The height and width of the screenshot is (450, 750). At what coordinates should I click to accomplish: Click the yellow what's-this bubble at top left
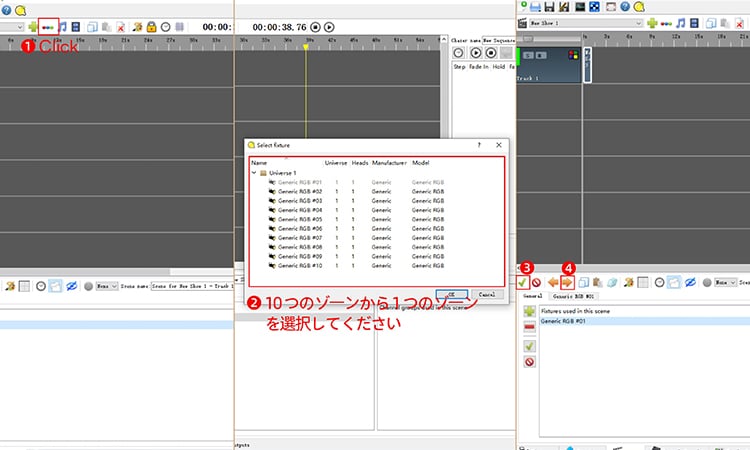[20, 10]
